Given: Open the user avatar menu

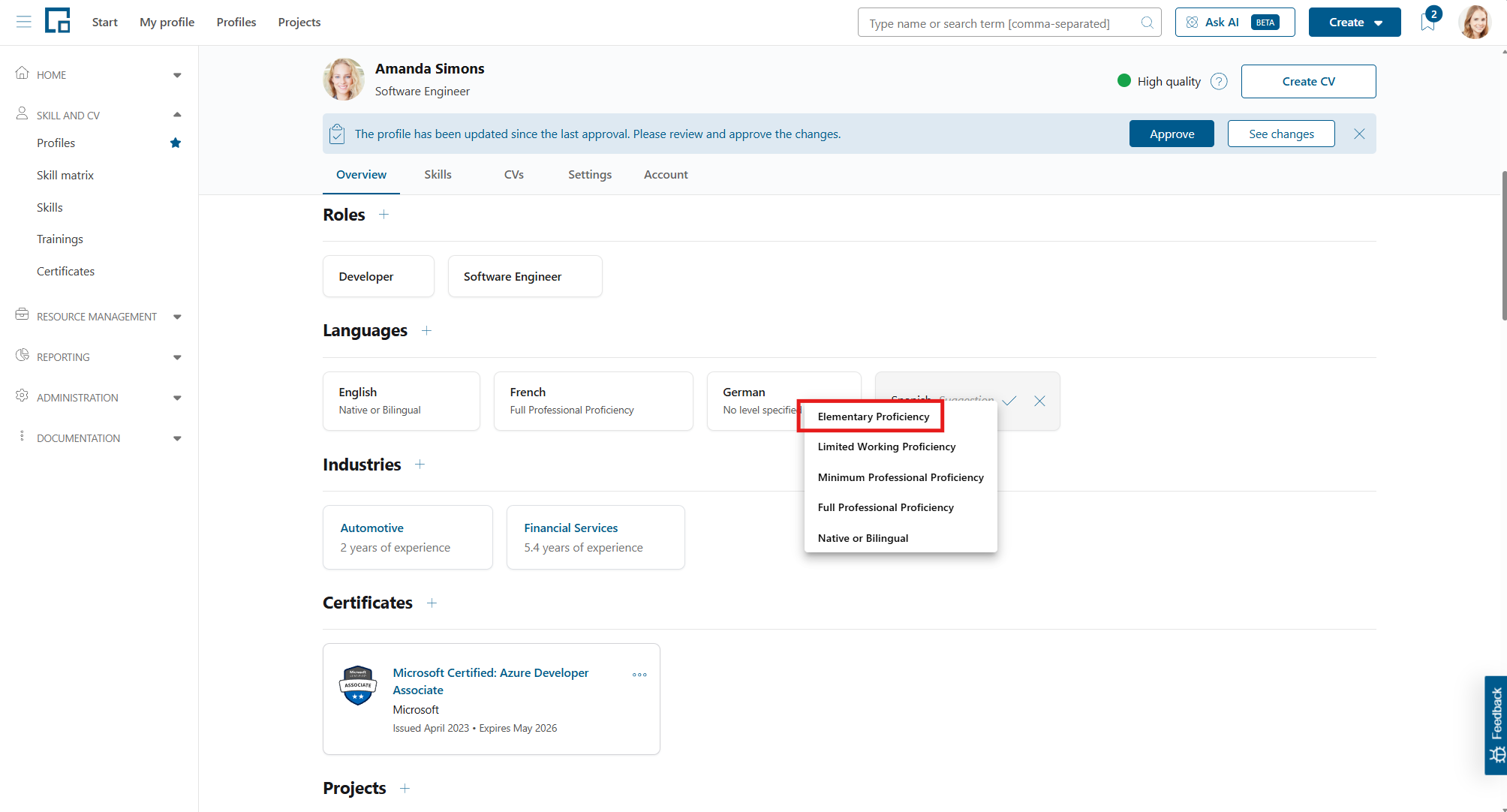Looking at the screenshot, I should pos(1475,22).
